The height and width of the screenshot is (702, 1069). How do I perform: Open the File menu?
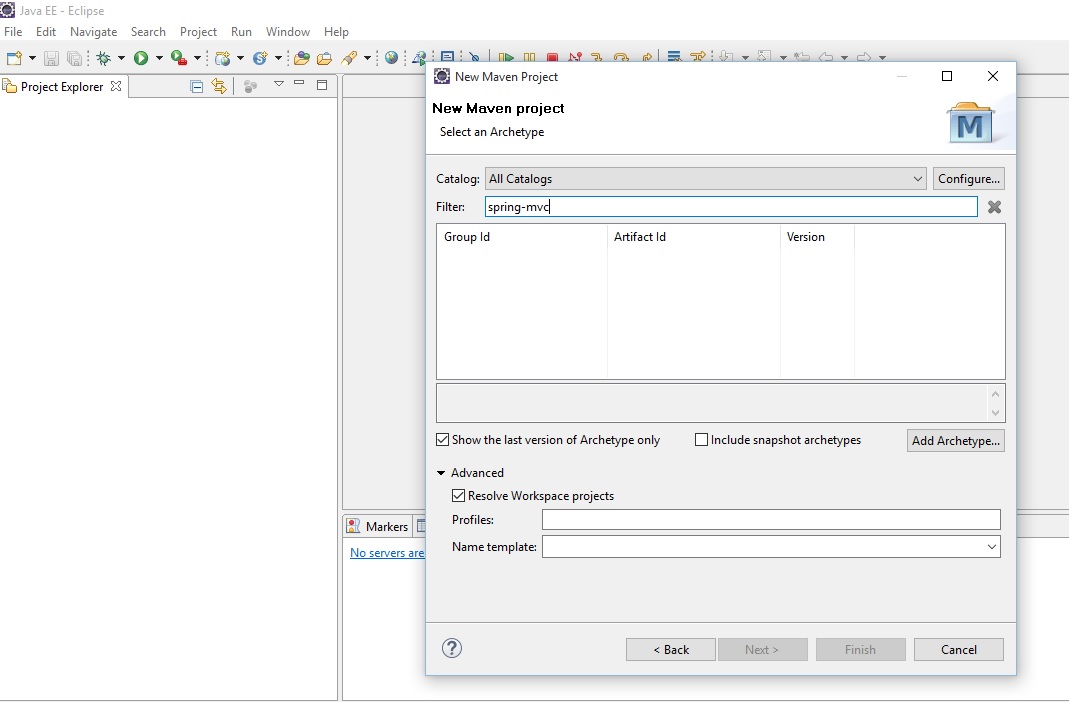click(x=13, y=32)
